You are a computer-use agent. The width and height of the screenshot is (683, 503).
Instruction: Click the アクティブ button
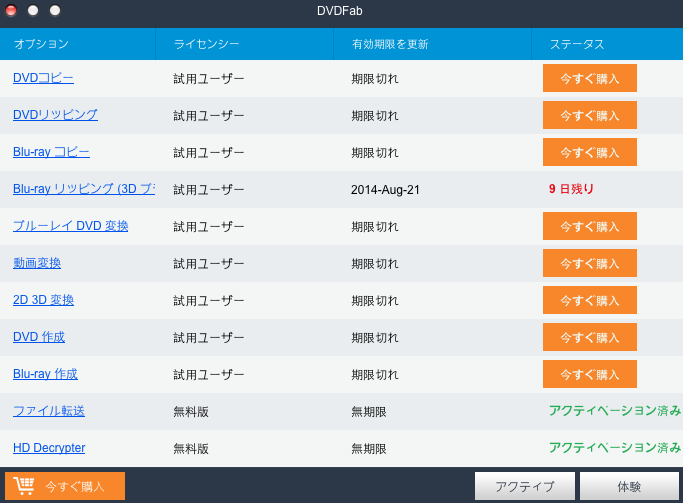(525, 486)
